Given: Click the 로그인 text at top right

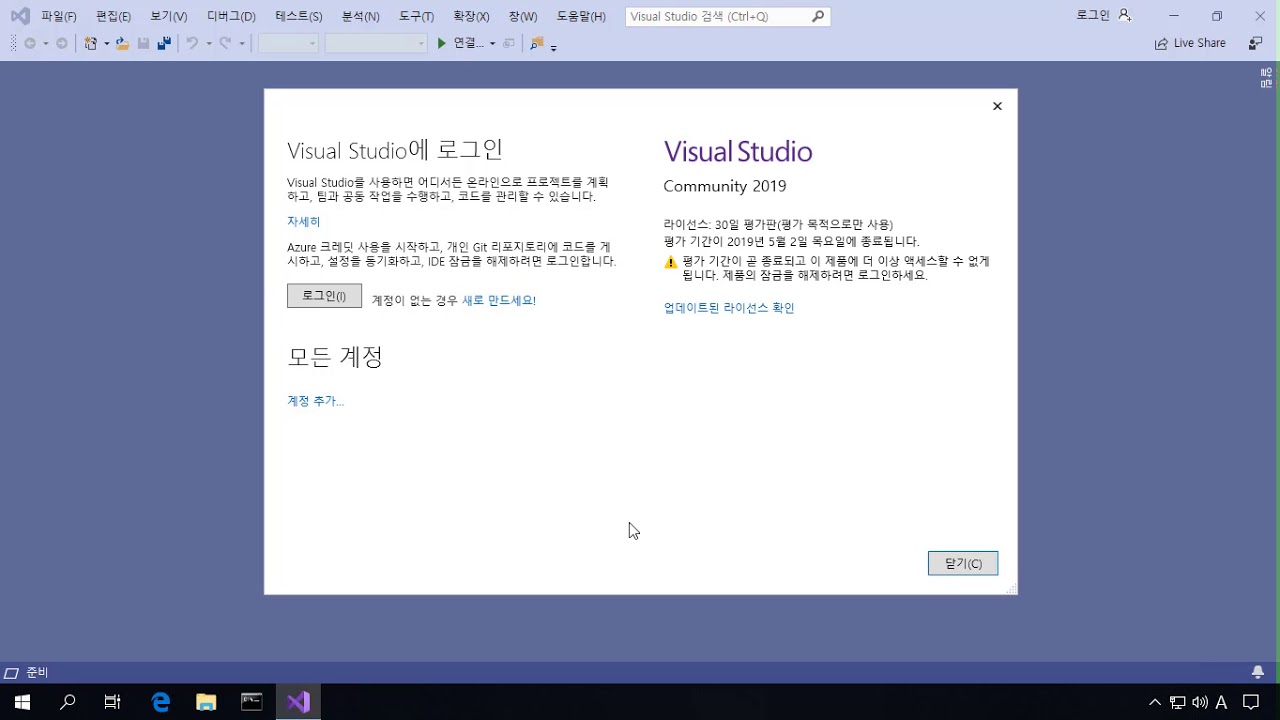Looking at the screenshot, I should coord(1093,15).
